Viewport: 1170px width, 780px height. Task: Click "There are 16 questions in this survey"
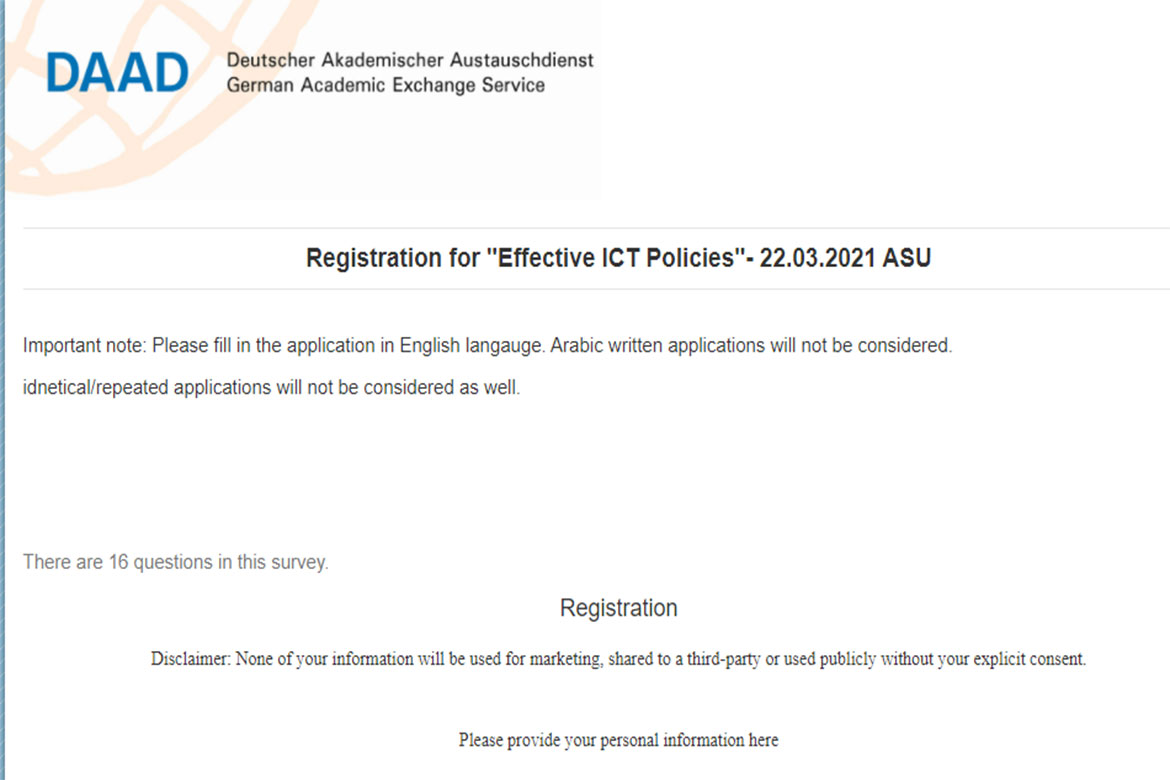176,562
